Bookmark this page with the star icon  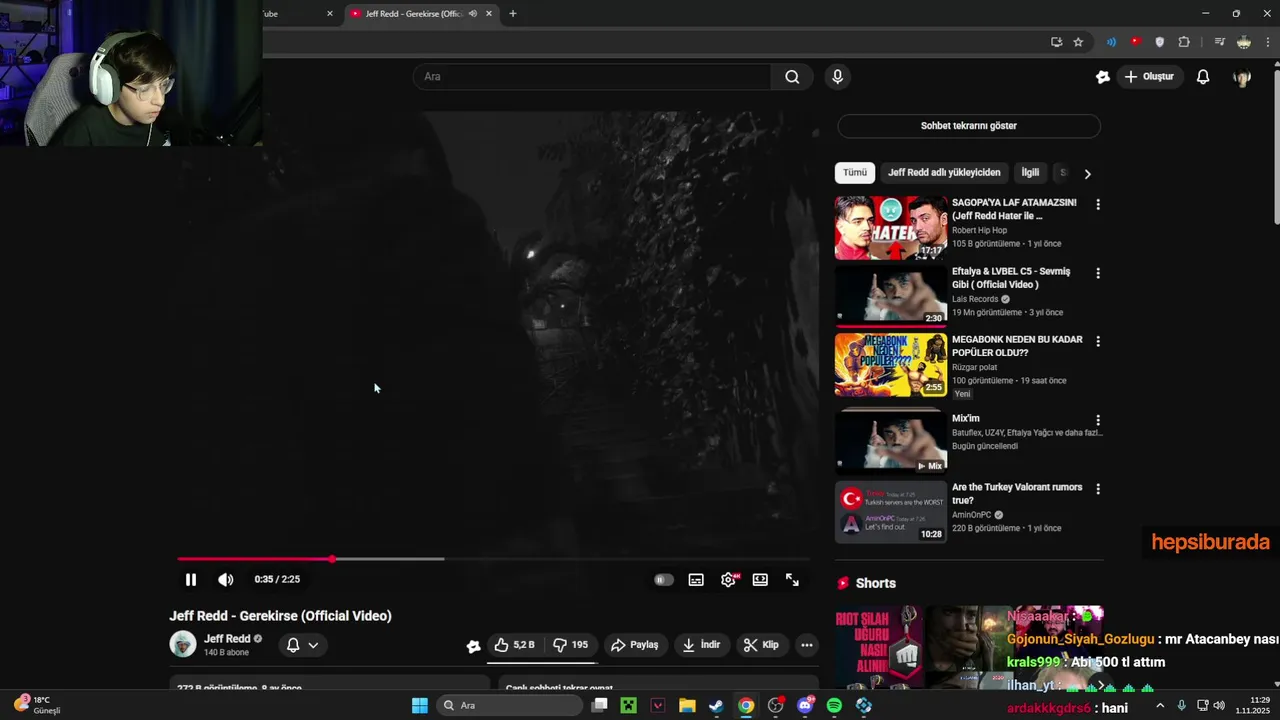coord(1078,42)
